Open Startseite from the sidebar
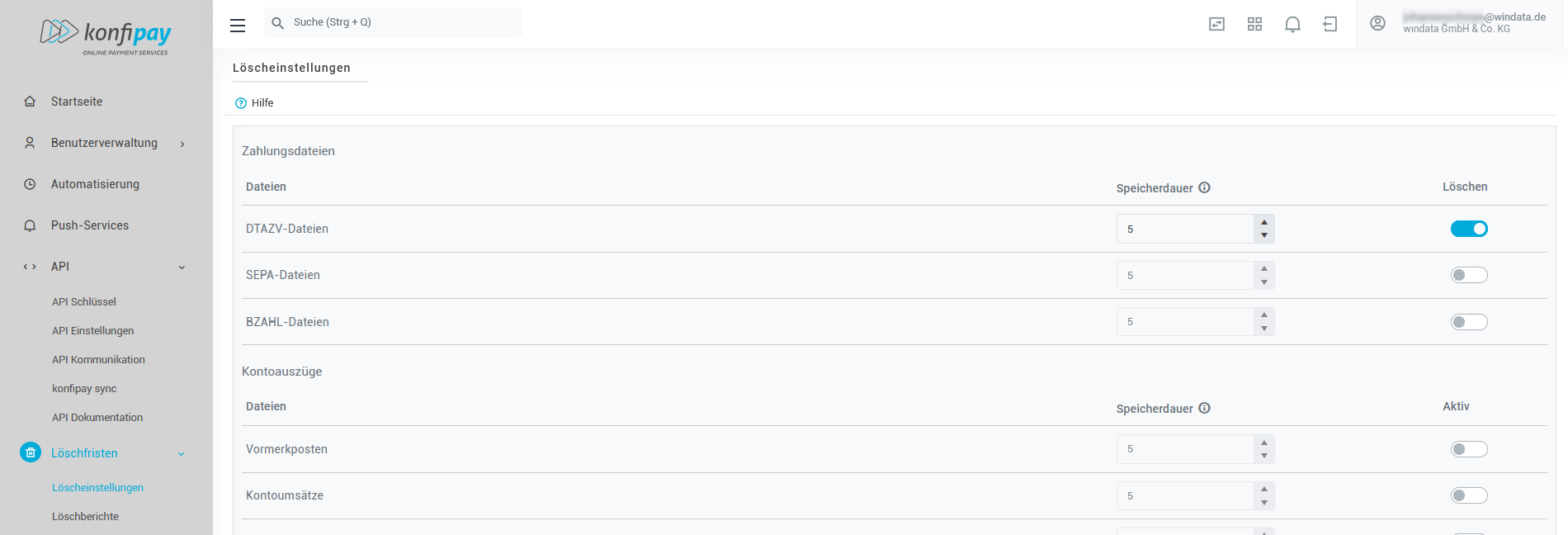Viewport: 1568px width, 535px height. click(x=77, y=102)
